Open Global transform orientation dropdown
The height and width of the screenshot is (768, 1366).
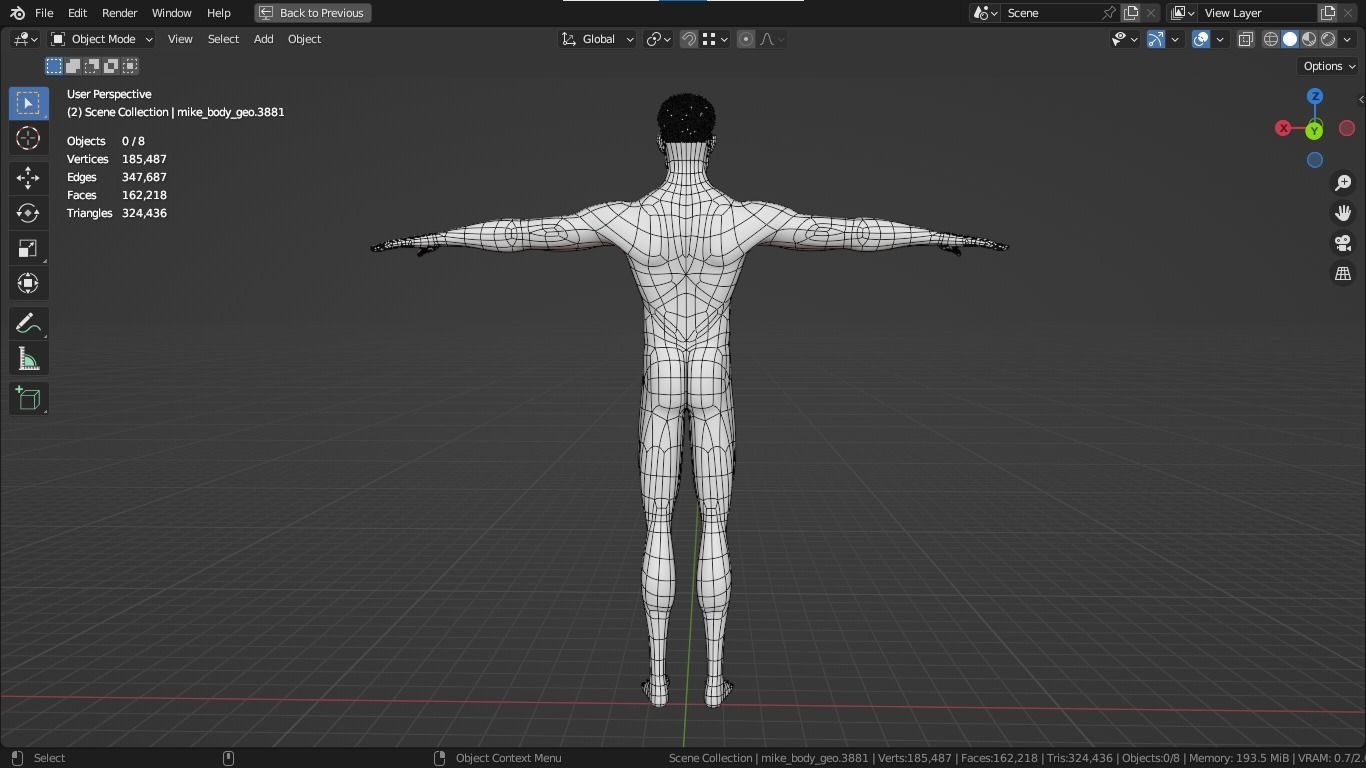(597, 39)
